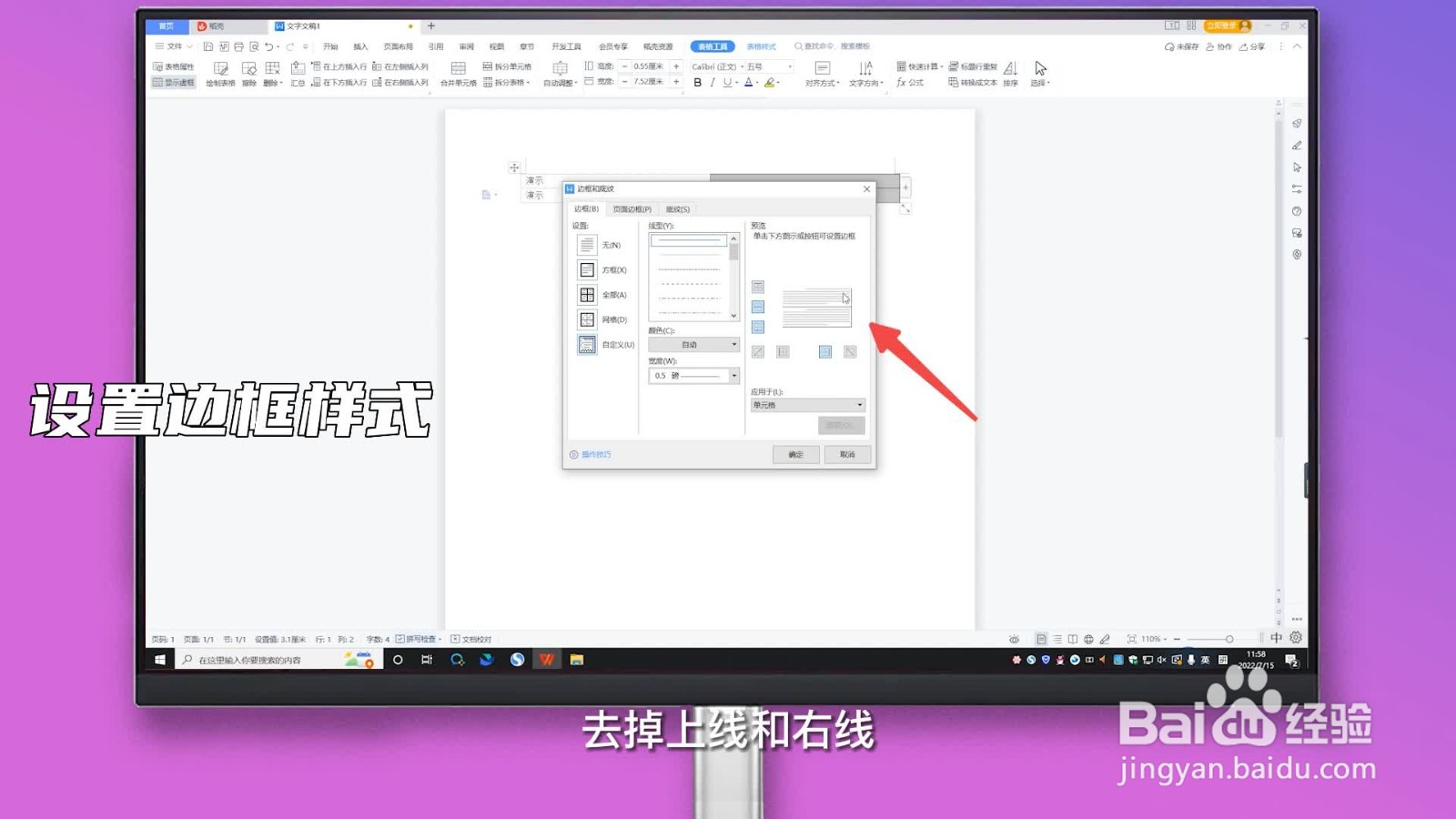The image size is (1456, 819).
Task: Decrease column width with minus button
Action: click(x=625, y=82)
